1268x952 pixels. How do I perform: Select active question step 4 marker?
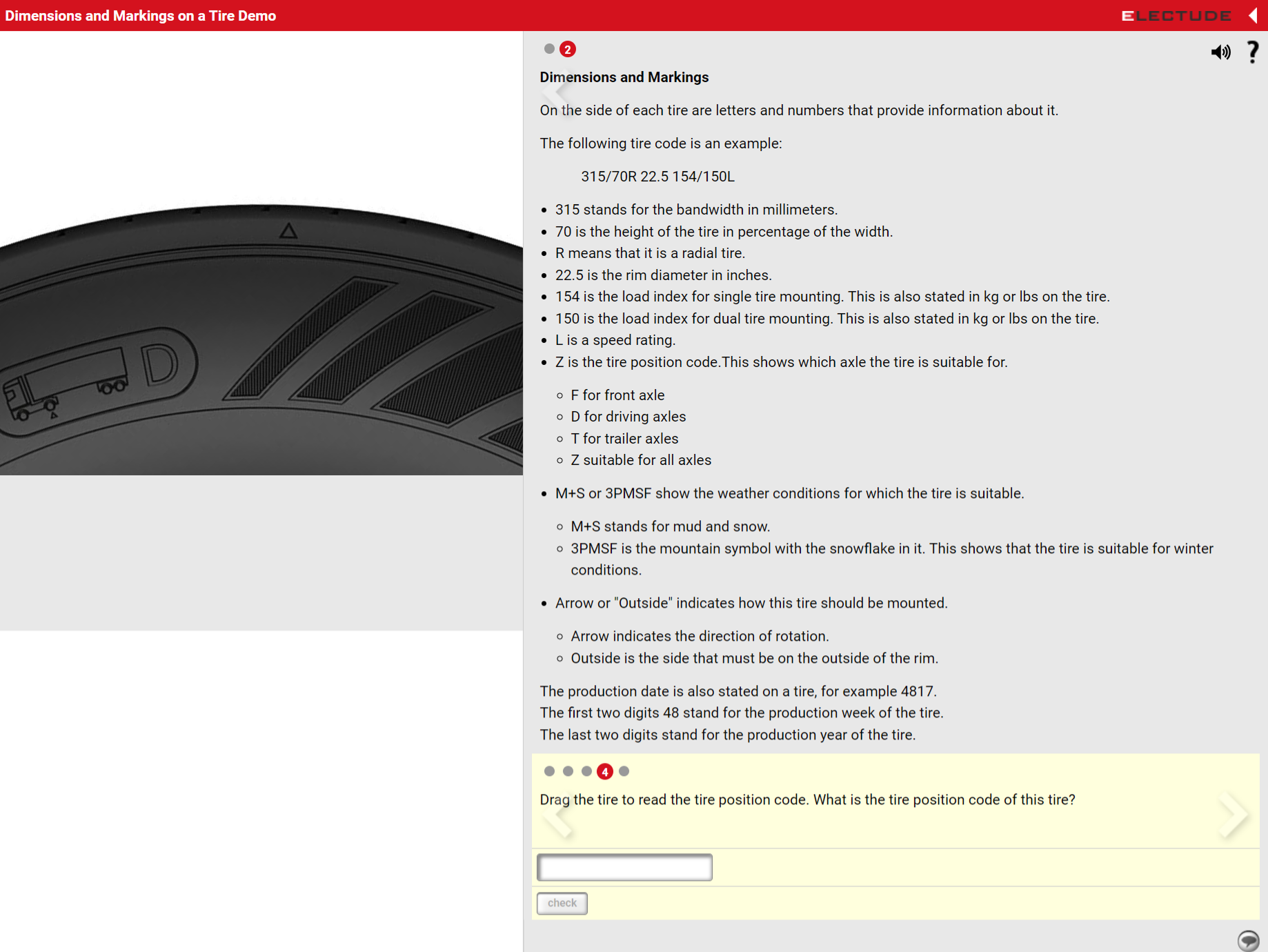(605, 771)
